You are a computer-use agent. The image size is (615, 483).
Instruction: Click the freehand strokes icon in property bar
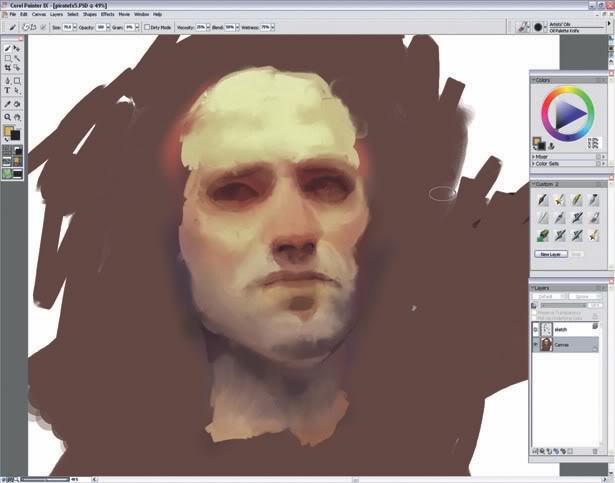tap(26, 27)
